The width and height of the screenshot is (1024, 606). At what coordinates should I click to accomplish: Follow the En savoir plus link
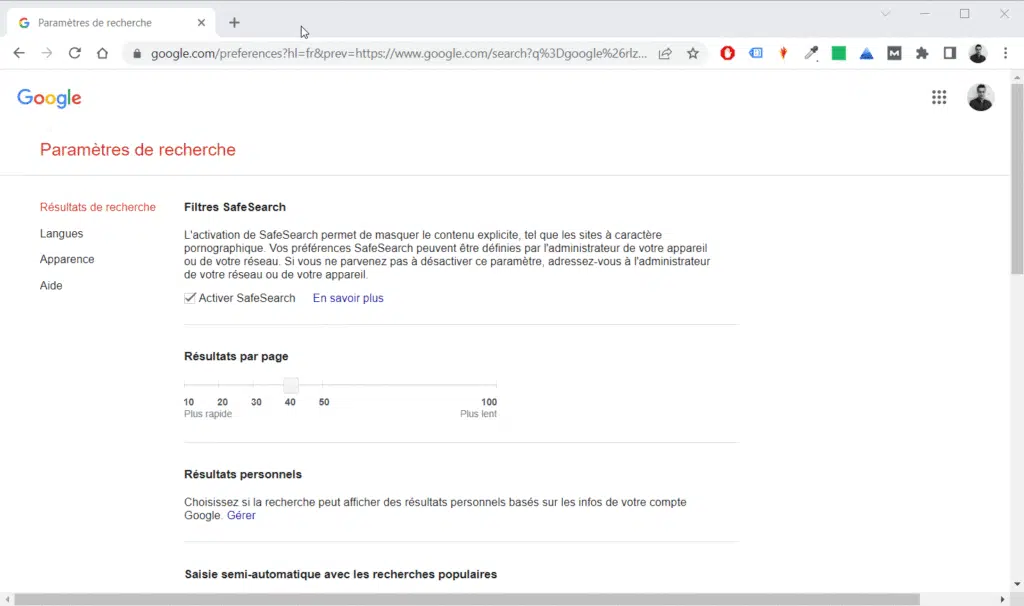pos(348,298)
